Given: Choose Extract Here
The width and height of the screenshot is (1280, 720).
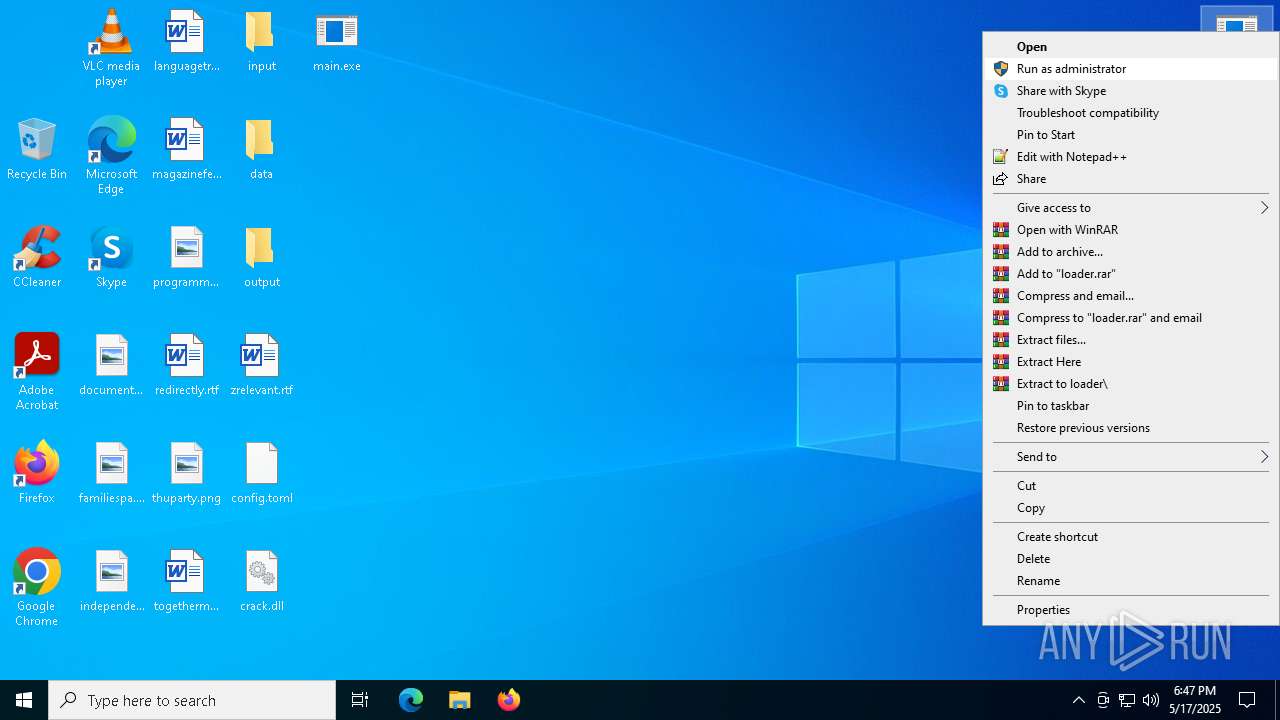Looking at the screenshot, I should click(x=1130, y=362).
